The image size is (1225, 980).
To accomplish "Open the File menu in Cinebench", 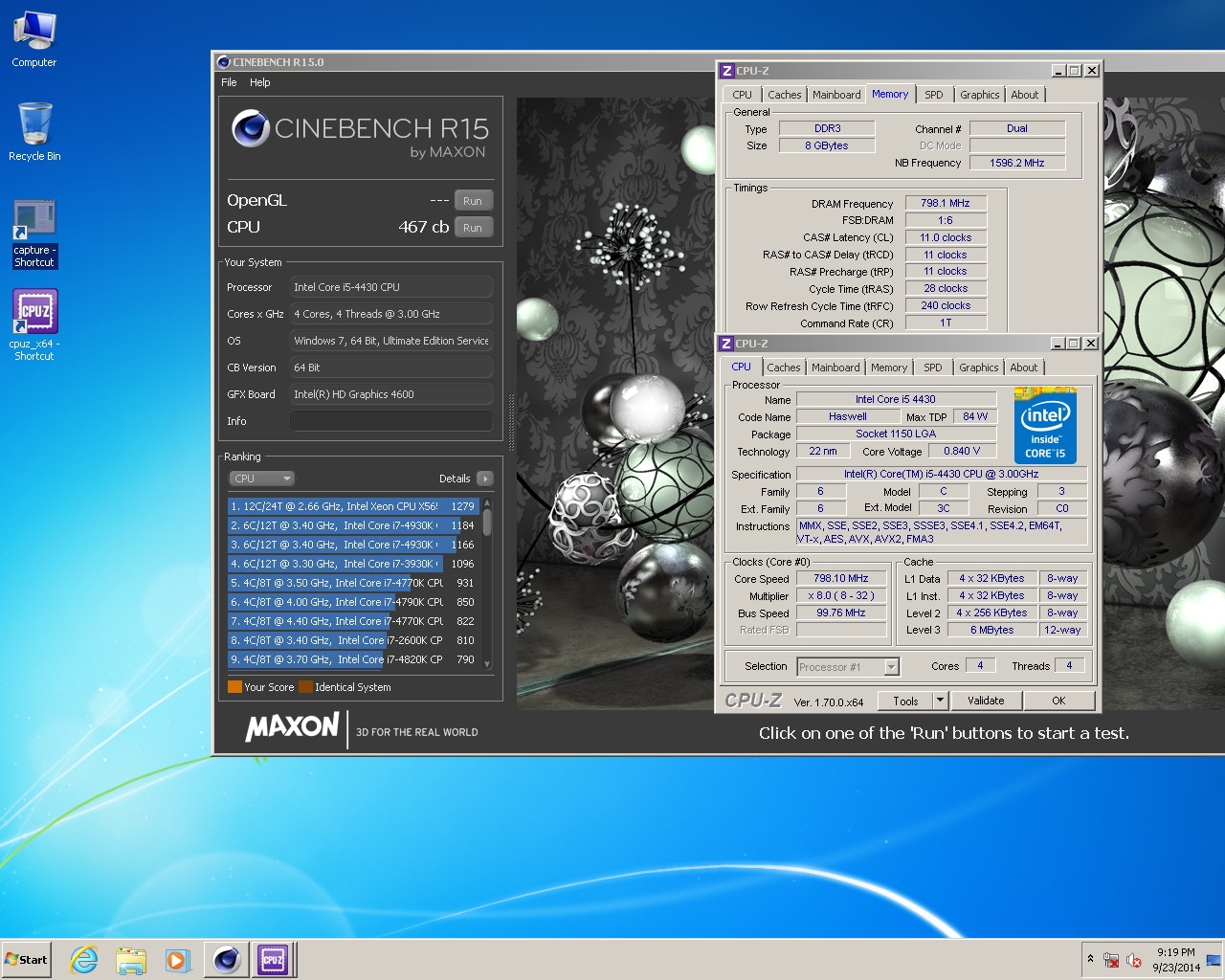I will 229,82.
